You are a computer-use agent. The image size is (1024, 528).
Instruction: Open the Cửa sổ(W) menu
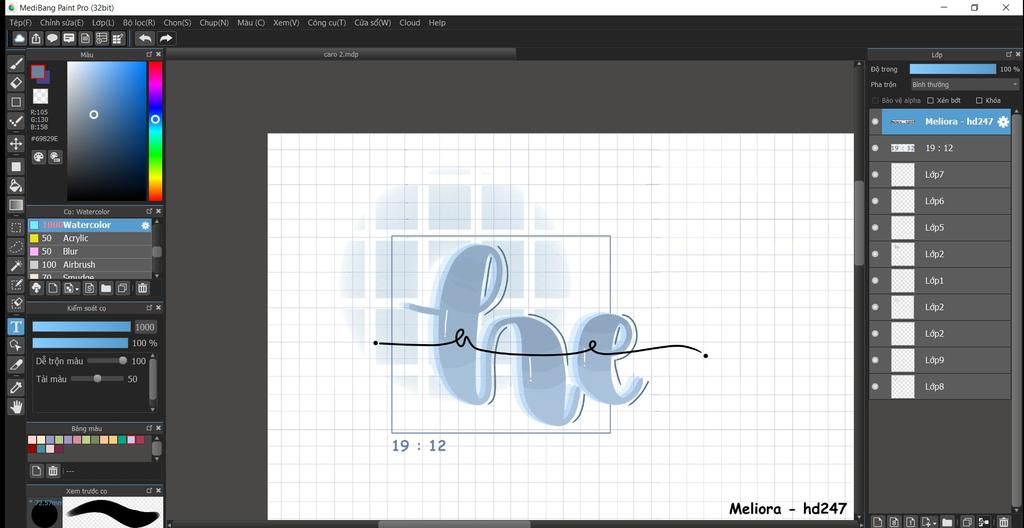coord(373,22)
